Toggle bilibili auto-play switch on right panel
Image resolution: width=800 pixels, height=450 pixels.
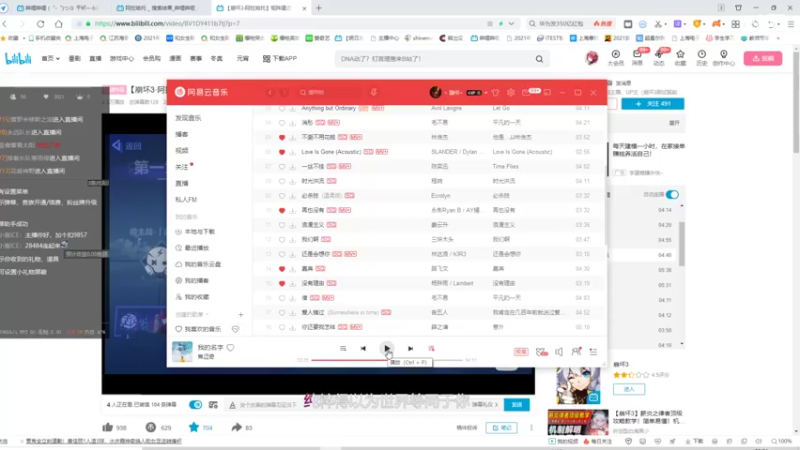672,194
